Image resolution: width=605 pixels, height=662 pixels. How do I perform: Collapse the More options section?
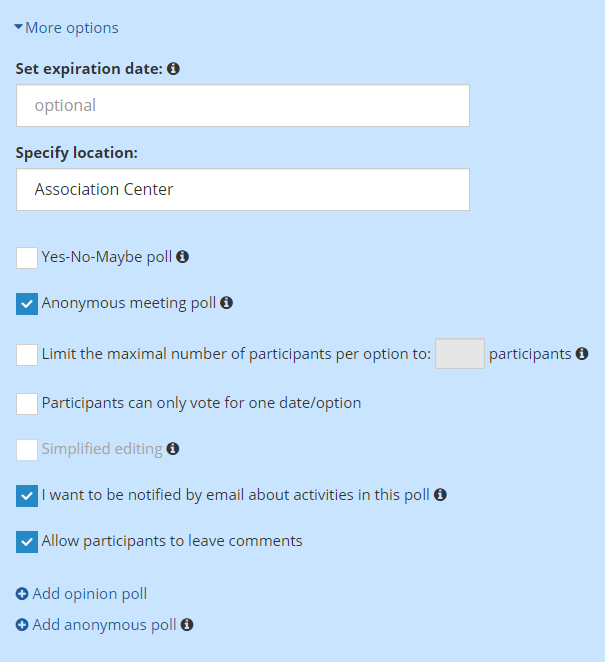pos(66,28)
